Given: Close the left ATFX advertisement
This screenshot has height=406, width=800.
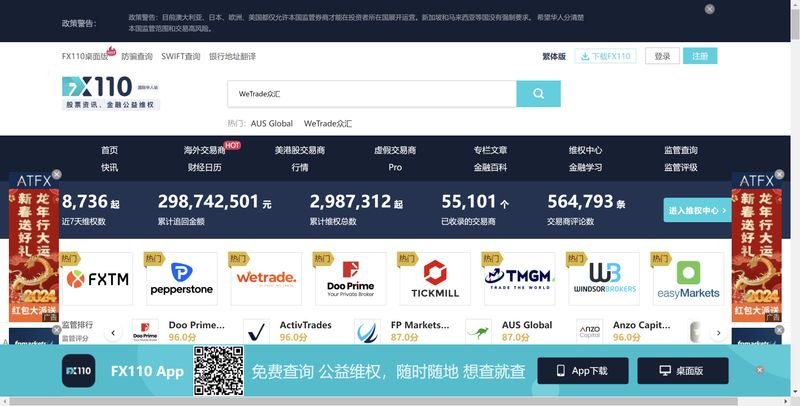Looking at the screenshot, I should [x=57, y=174].
